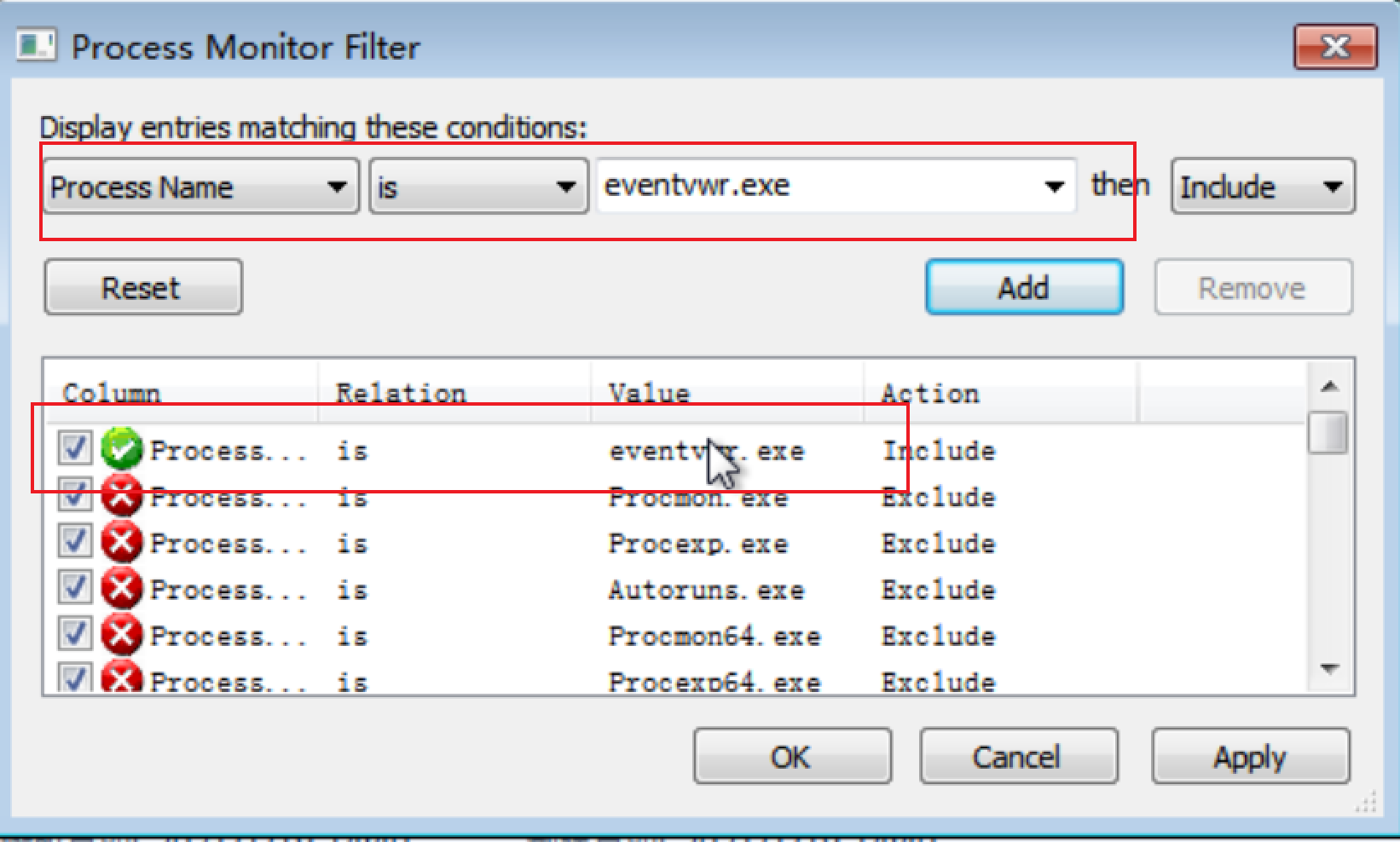Click the Exclude action of the Procexp.exe row

pos(939,543)
